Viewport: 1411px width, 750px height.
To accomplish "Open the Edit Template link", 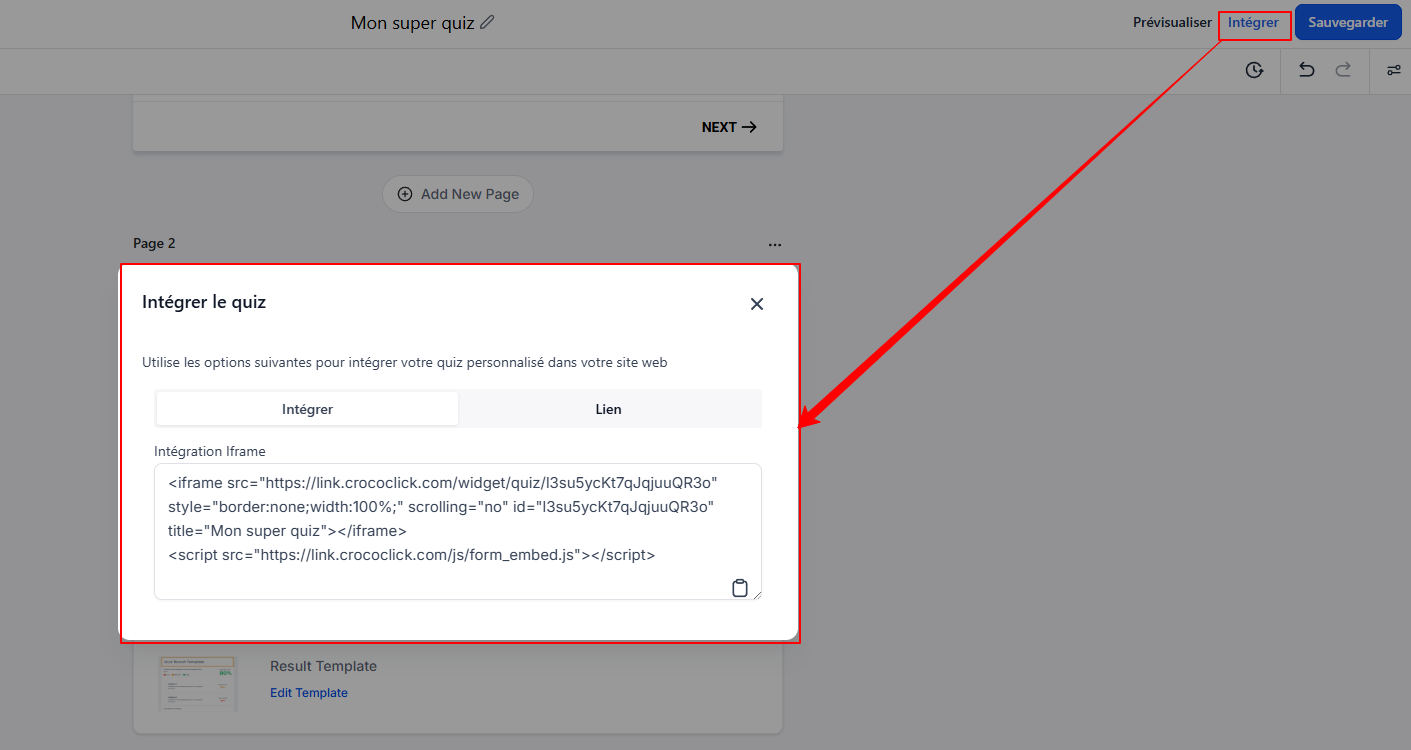I will (309, 693).
